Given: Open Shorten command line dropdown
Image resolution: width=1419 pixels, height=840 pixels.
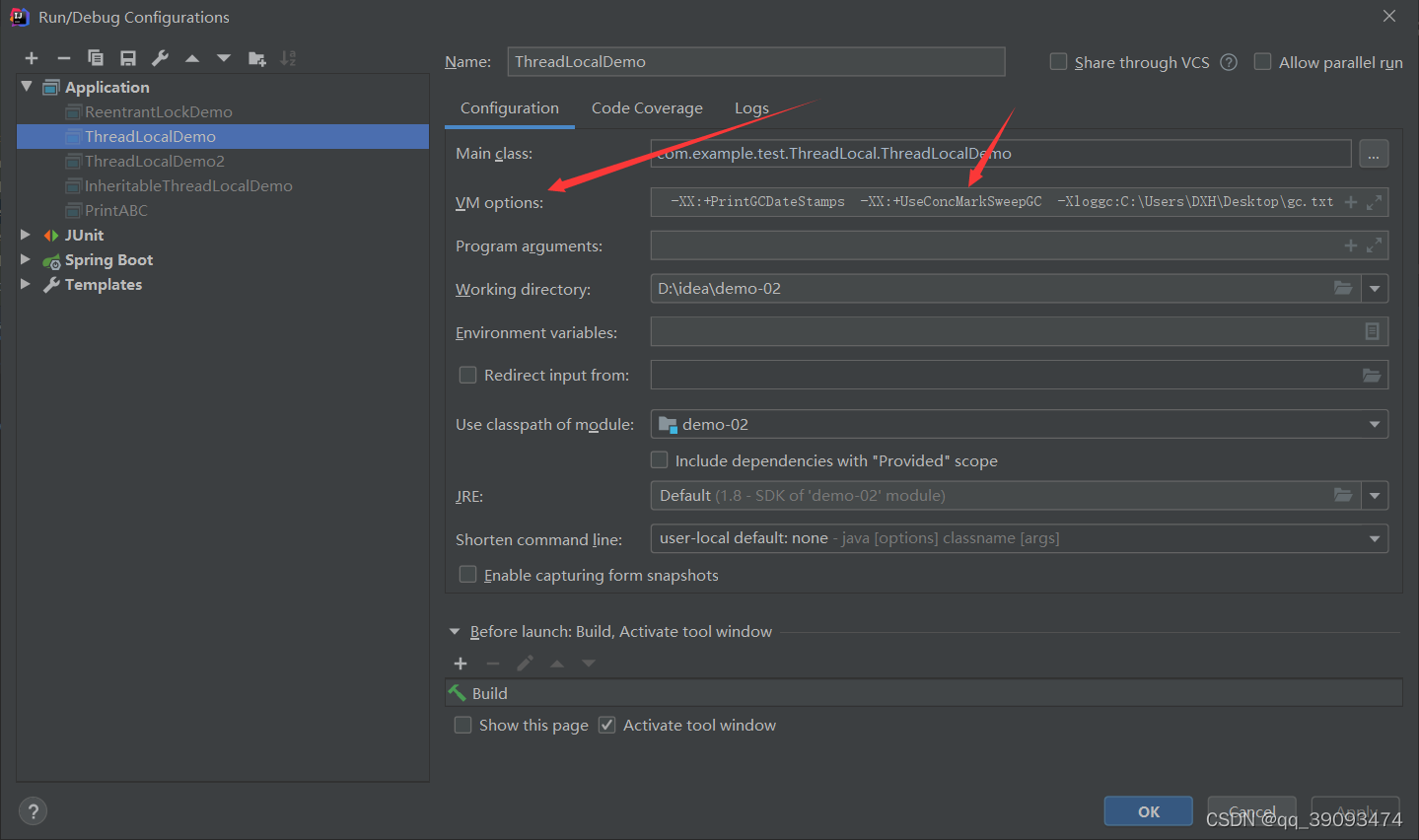Looking at the screenshot, I should click(1375, 539).
